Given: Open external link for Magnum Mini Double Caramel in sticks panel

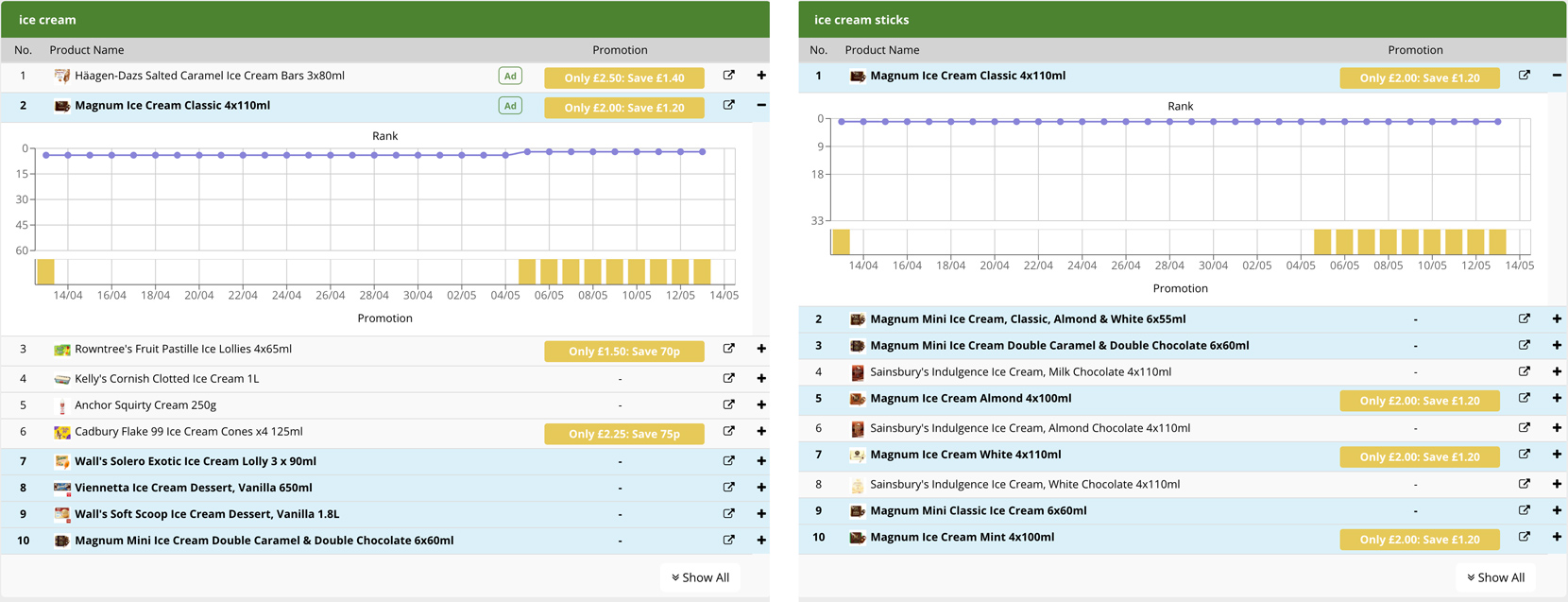Looking at the screenshot, I should [1524, 346].
